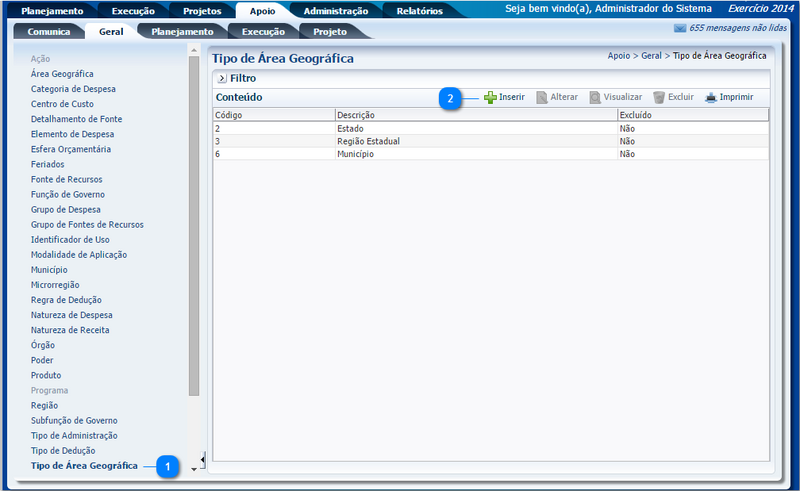Click the green plus Inserir icon

click(x=490, y=98)
